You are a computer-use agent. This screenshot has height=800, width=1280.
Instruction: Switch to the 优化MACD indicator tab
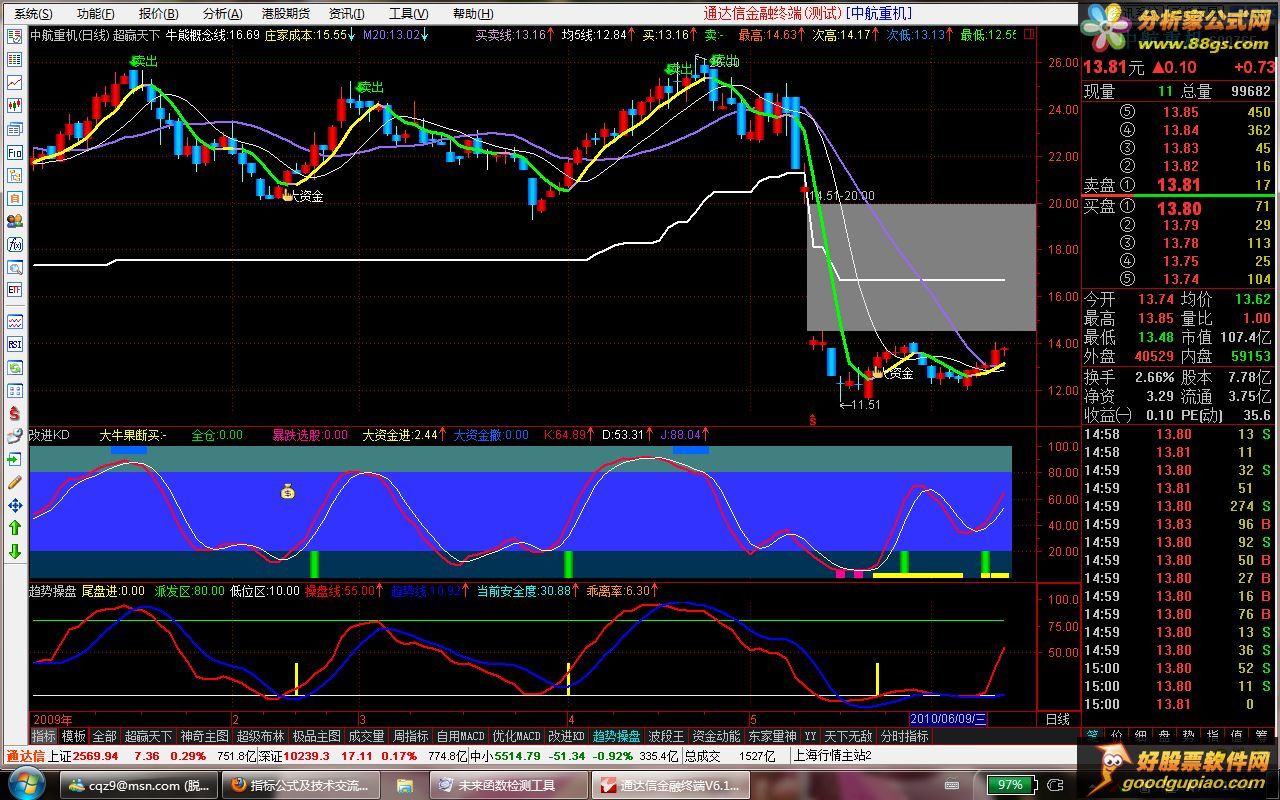(x=516, y=736)
